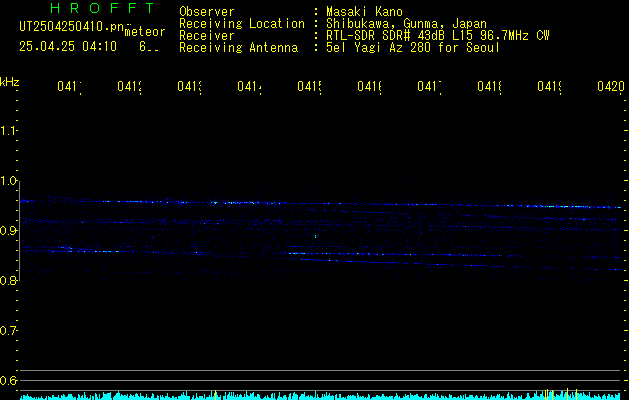Click the date text 25.04.25 04:10
This screenshot has height=400, width=629.
[68, 47]
